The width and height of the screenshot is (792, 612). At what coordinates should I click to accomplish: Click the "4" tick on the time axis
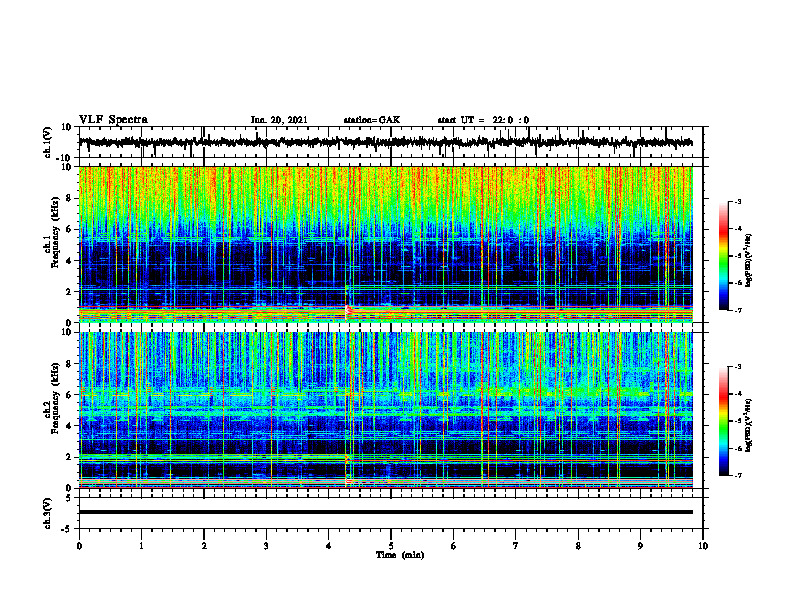coord(329,546)
